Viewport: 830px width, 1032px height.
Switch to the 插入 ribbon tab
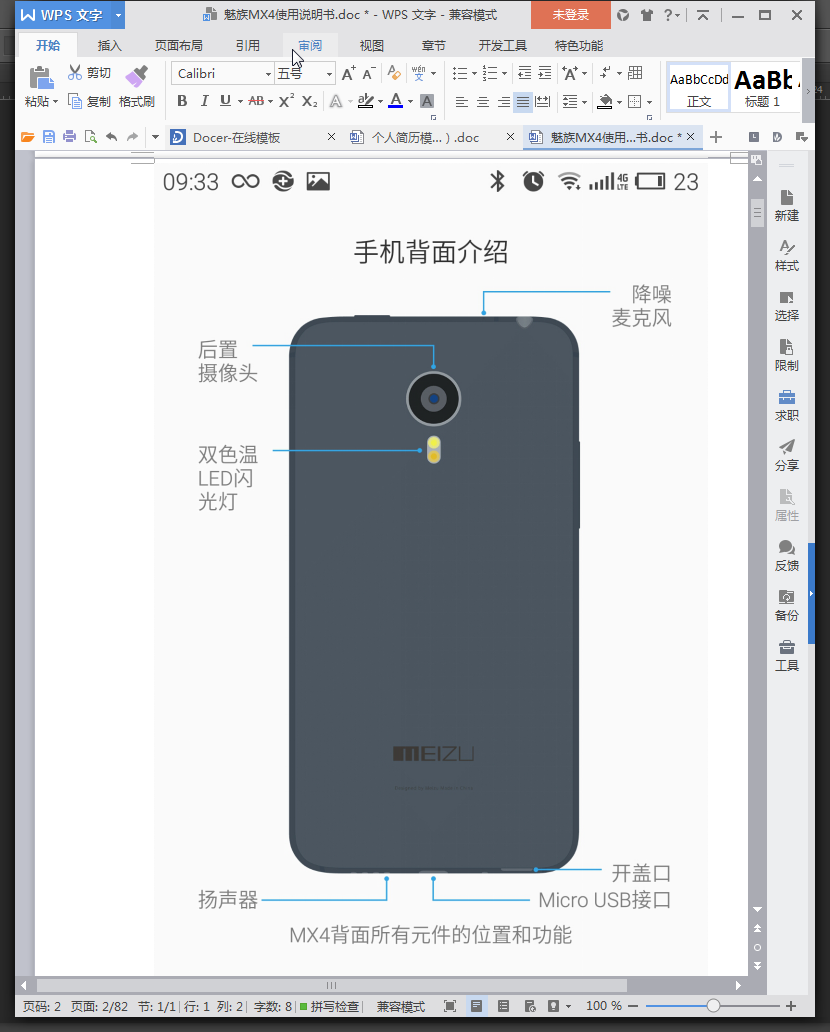[x=108, y=44]
